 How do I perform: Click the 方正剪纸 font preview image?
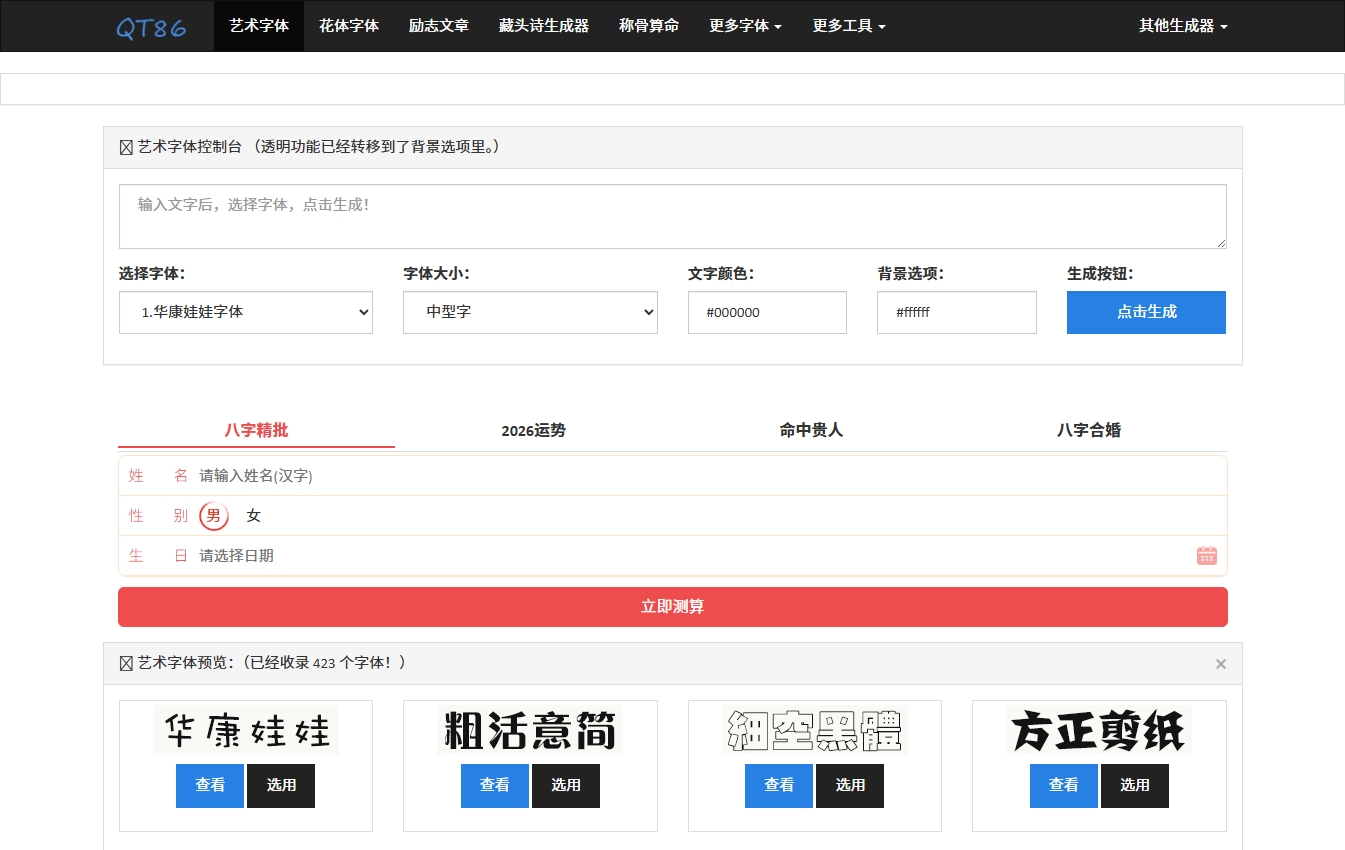(x=1099, y=730)
